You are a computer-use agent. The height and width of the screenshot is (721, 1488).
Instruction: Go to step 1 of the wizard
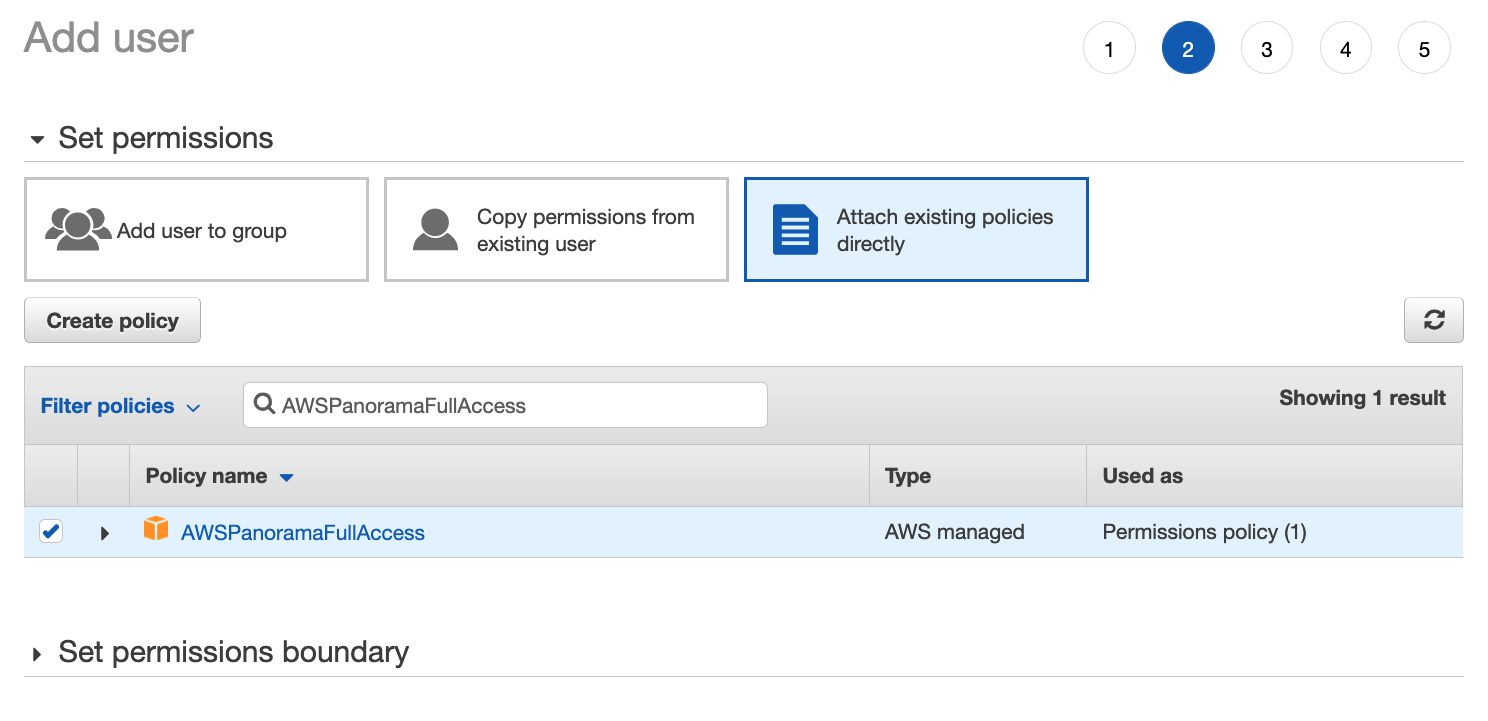point(1108,49)
